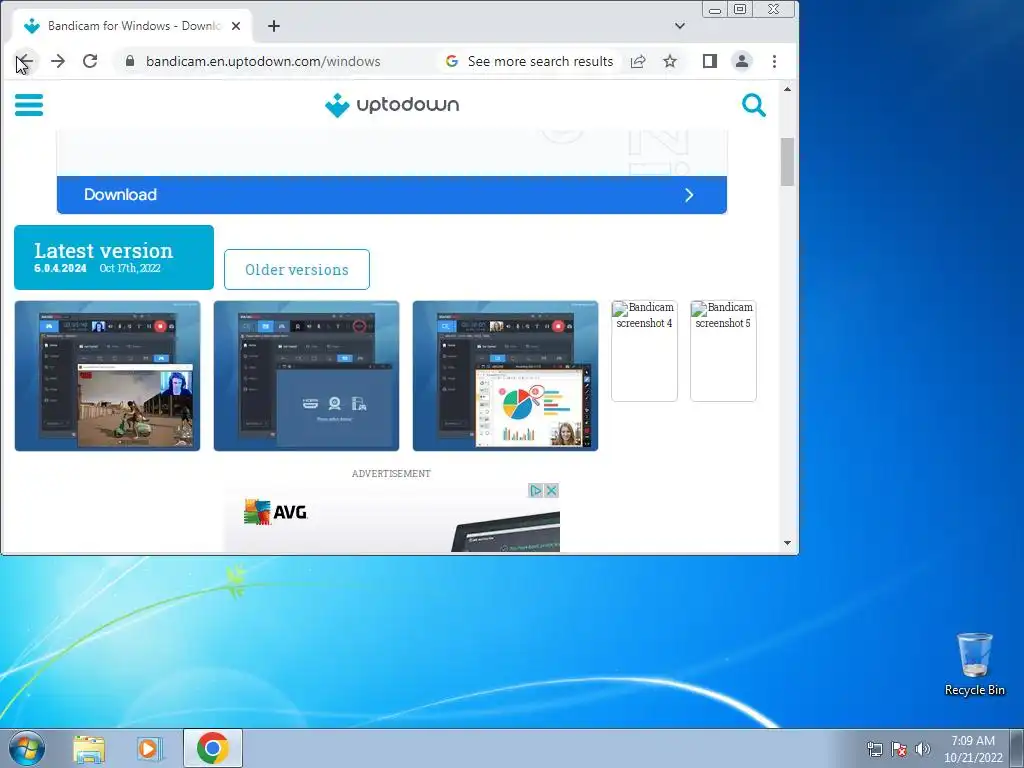Select the Bandicam for Windows tab
Viewport: 1024px width, 768px height.
(133, 26)
